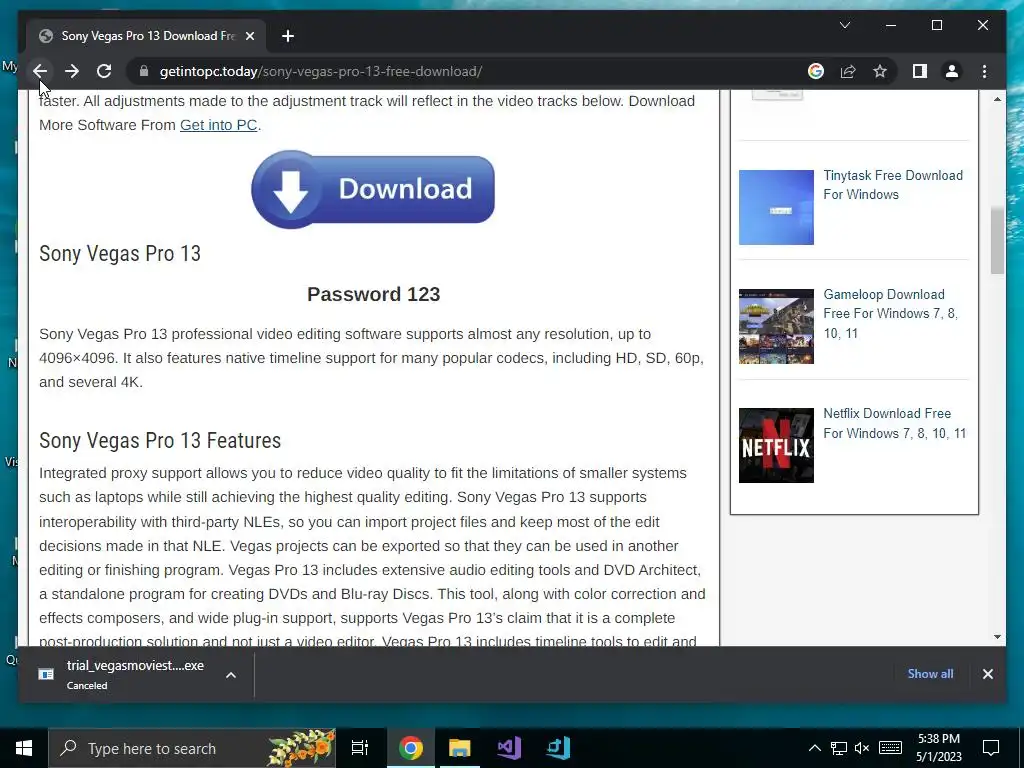
Task: Open the Chrome profile menu
Action: [952, 71]
